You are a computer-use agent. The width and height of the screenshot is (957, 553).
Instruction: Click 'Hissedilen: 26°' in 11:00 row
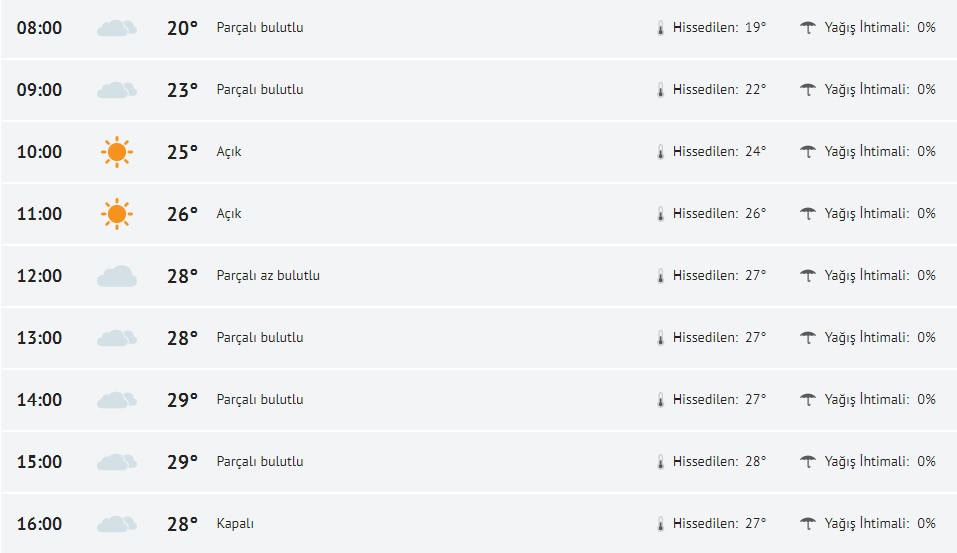click(719, 214)
